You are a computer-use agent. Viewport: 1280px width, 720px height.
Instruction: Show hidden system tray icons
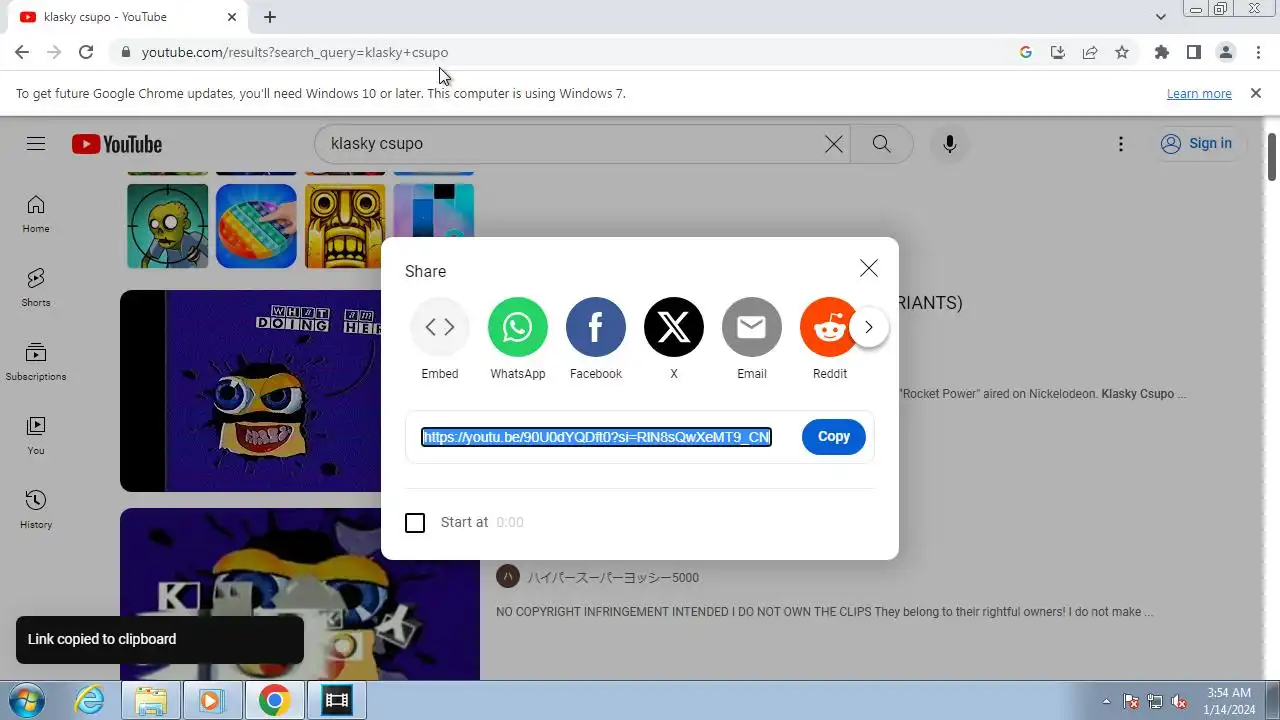[1106, 701]
